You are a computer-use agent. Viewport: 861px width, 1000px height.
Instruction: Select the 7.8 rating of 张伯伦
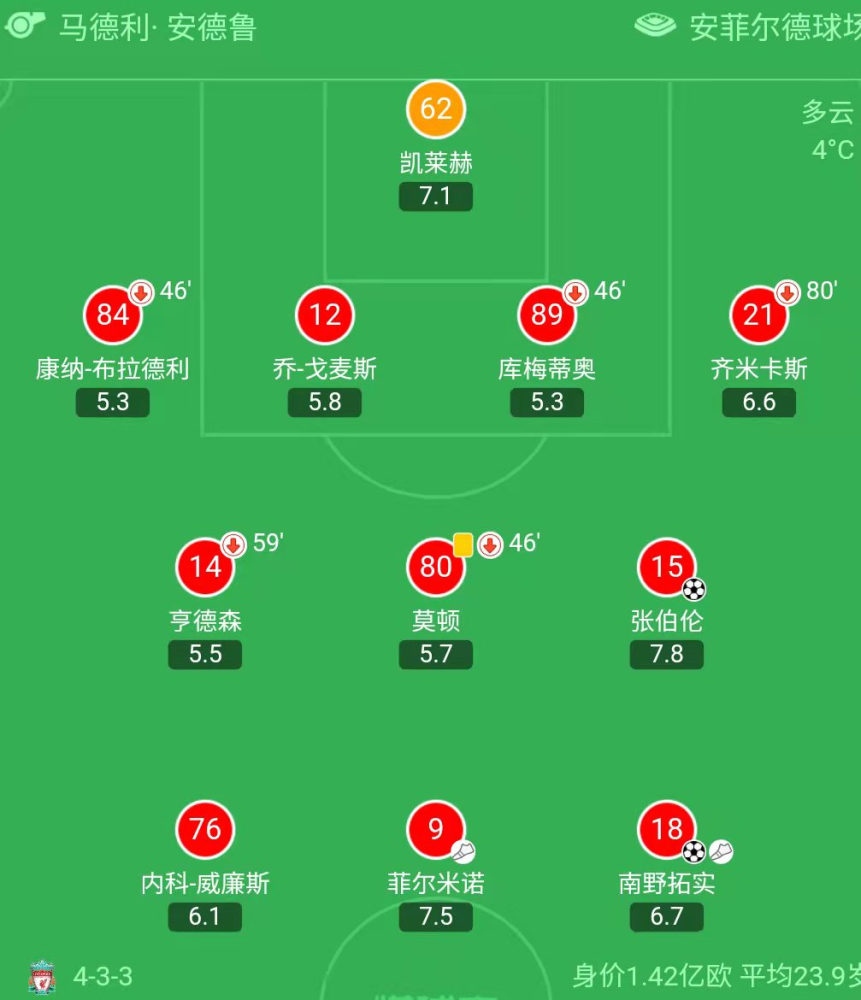click(x=666, y=654)
